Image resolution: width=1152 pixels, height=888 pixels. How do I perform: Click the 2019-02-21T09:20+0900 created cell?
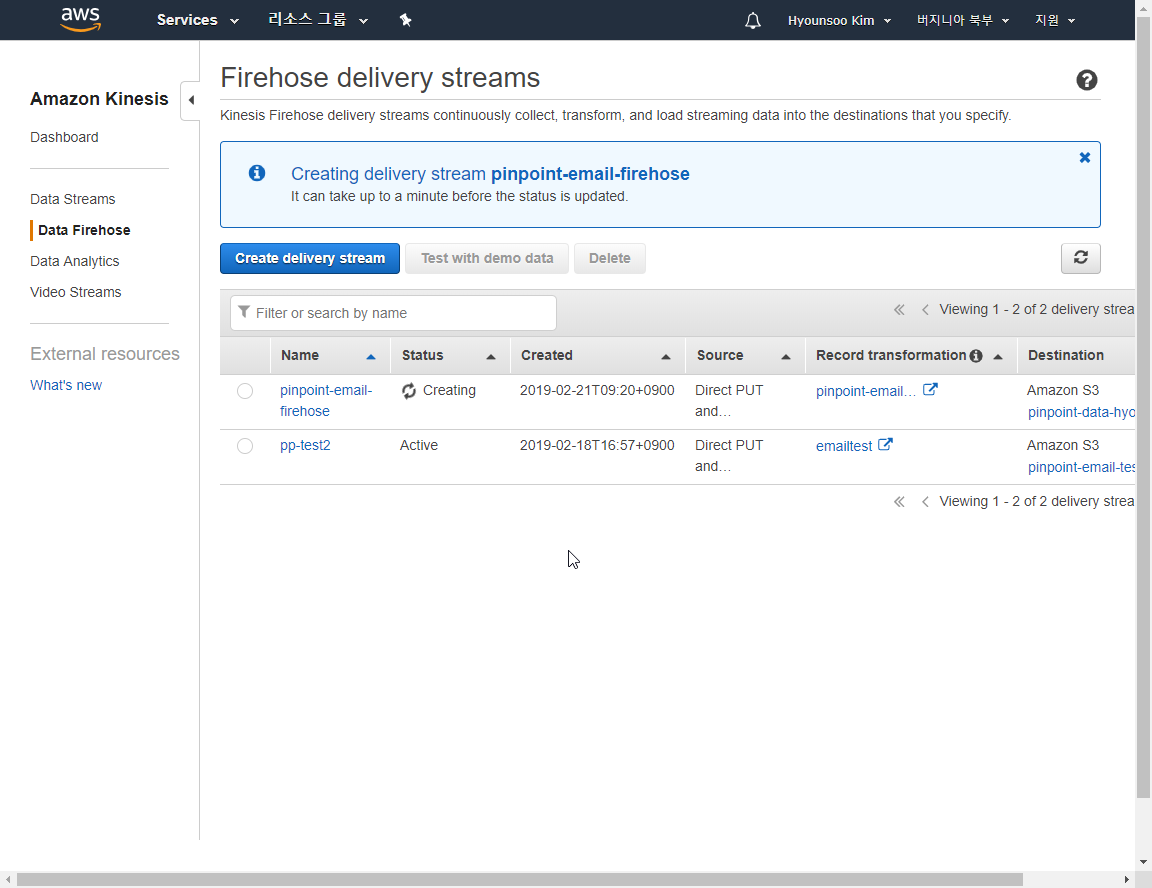coord(597,390)
